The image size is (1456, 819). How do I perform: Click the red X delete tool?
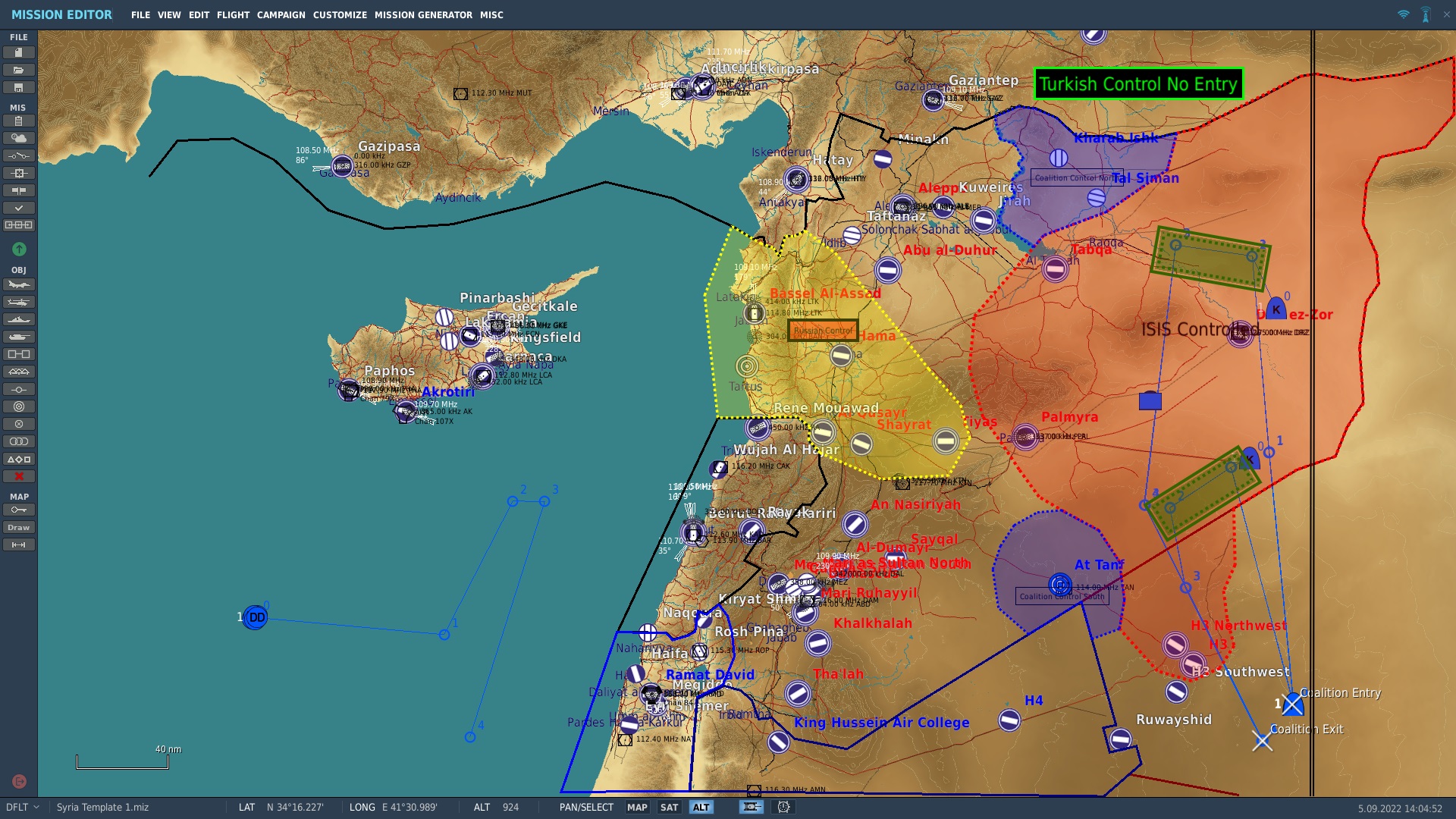point(19,476)
